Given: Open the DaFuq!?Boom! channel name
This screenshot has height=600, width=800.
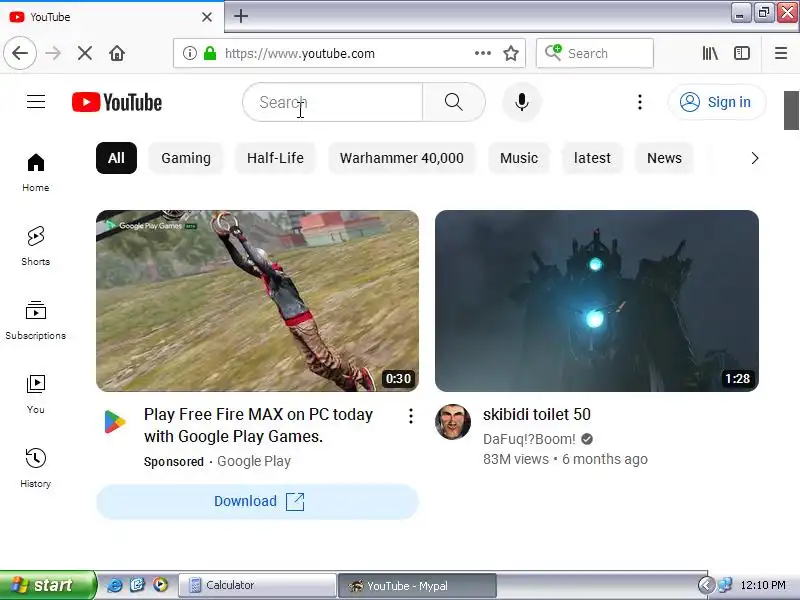Looking at the screenshot, I should [529, 439].
